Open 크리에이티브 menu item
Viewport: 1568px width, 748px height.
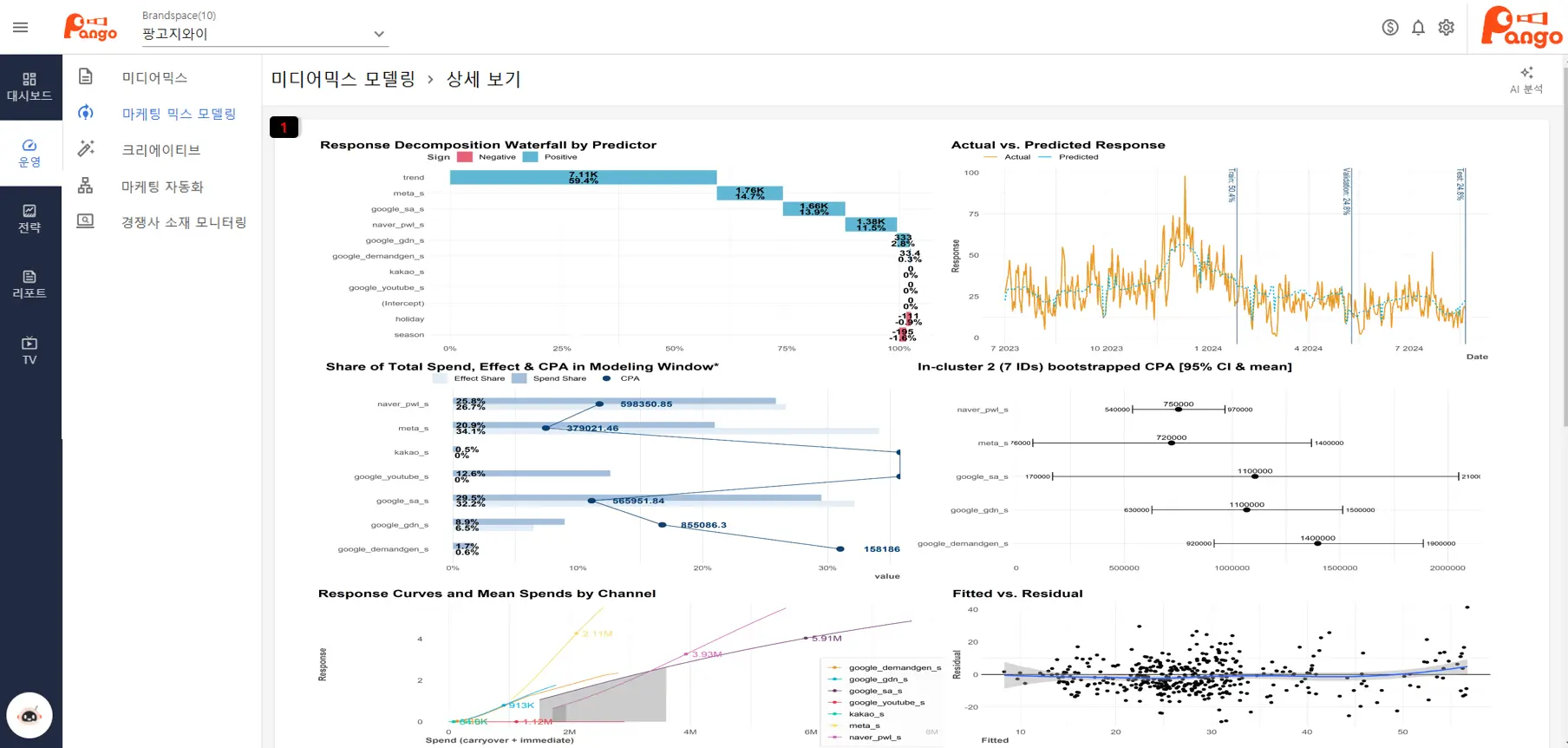coord(160,150)
